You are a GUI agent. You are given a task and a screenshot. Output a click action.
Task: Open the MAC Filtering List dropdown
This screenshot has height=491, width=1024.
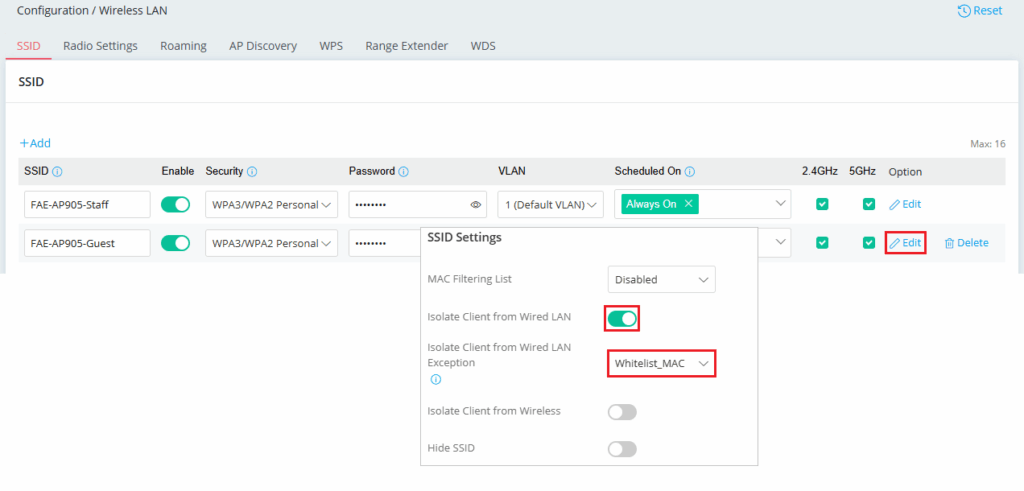[661, 280]
